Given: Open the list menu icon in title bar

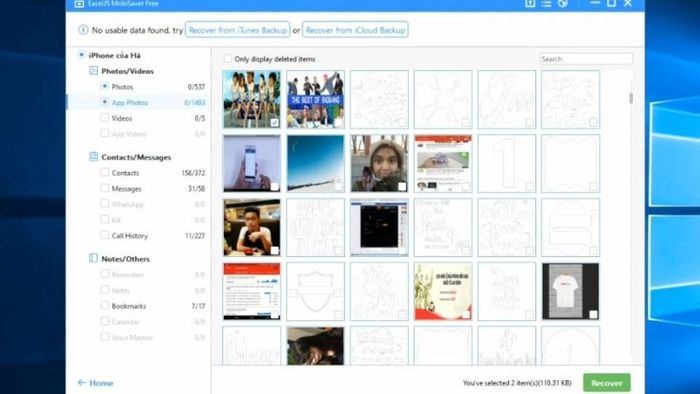Looking at the screenshot, I should click(546, 3).
